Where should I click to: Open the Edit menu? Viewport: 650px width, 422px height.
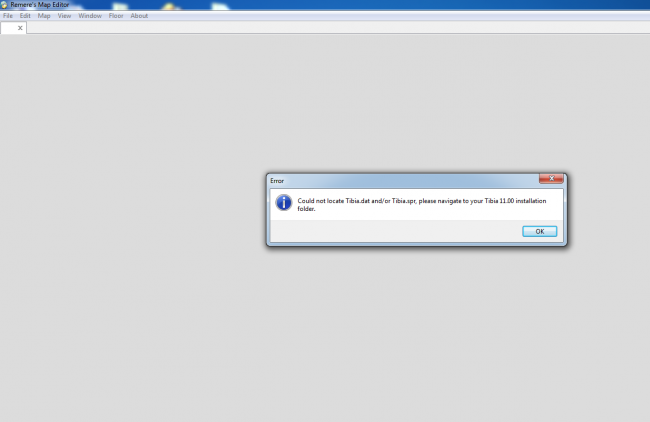point(25,16)
